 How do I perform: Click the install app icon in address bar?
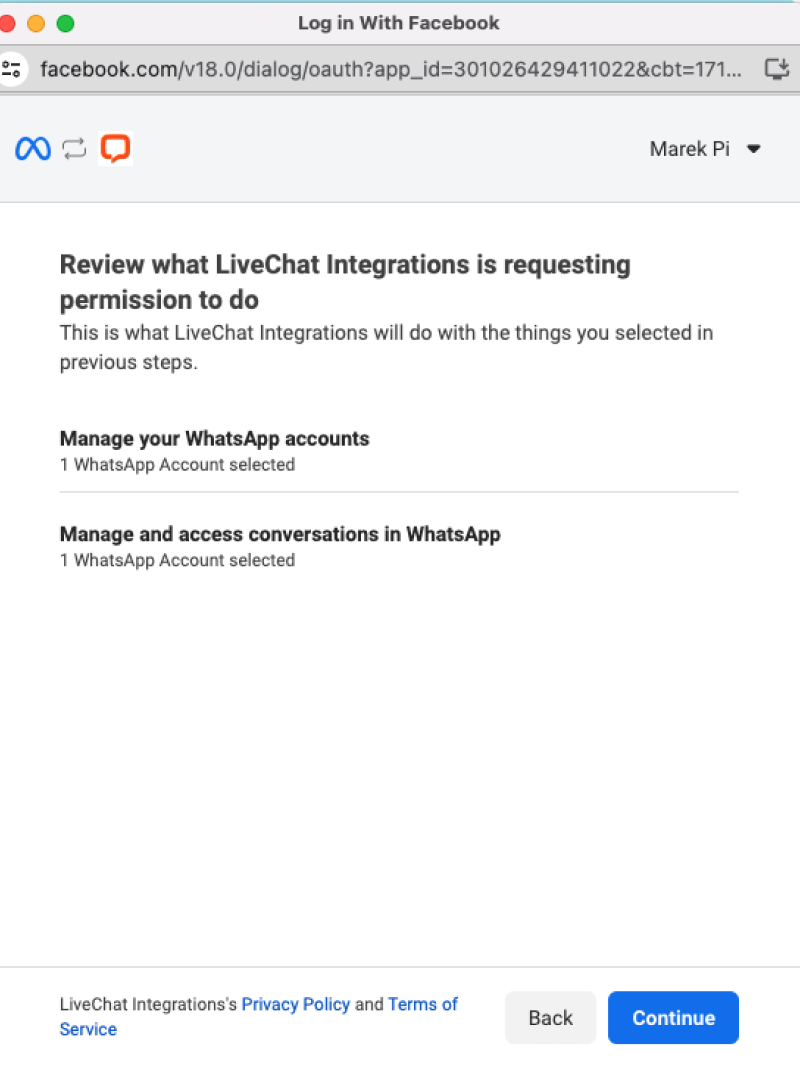coord(777,69)
